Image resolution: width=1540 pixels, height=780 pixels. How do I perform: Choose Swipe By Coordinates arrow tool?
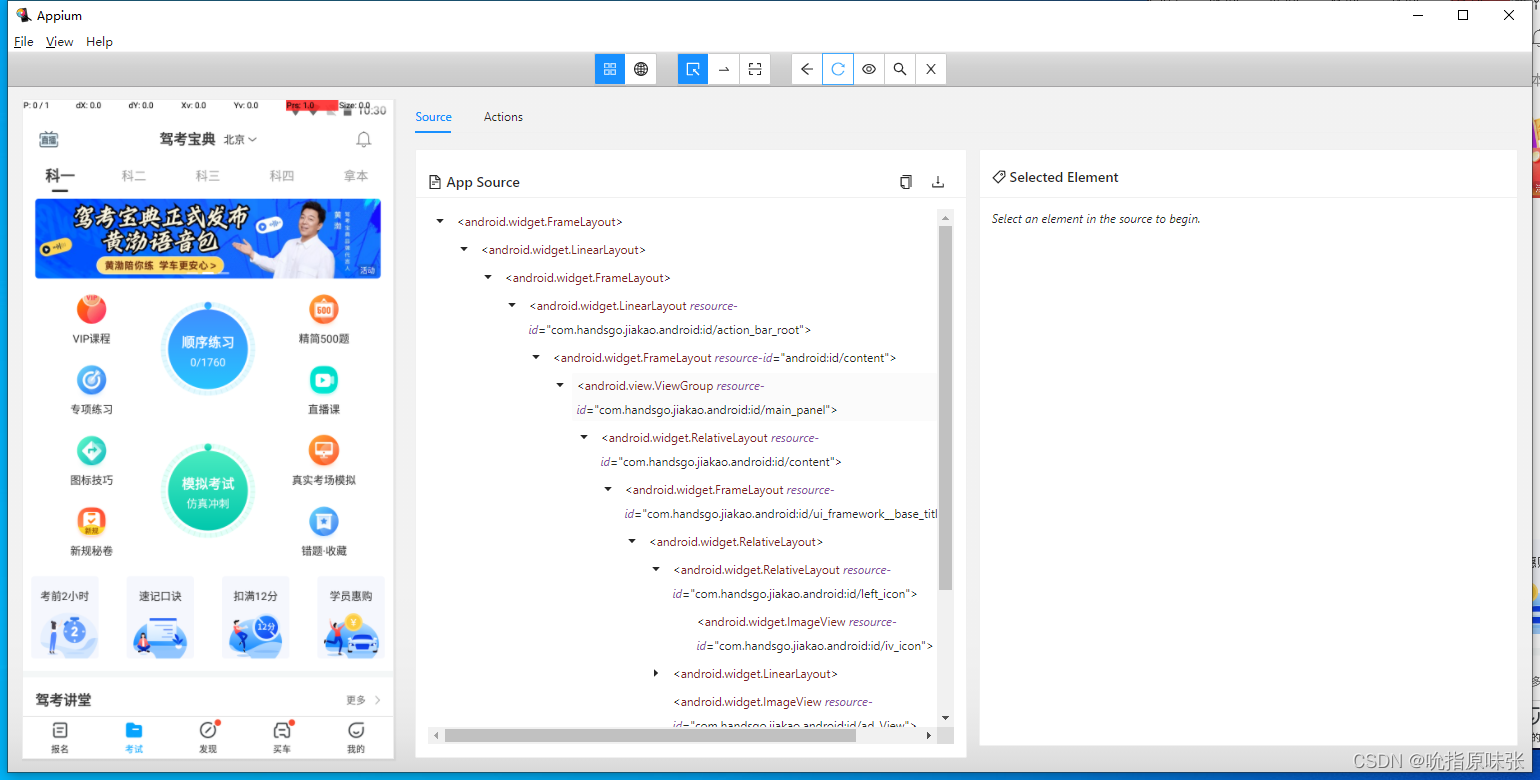pos(724,69)
